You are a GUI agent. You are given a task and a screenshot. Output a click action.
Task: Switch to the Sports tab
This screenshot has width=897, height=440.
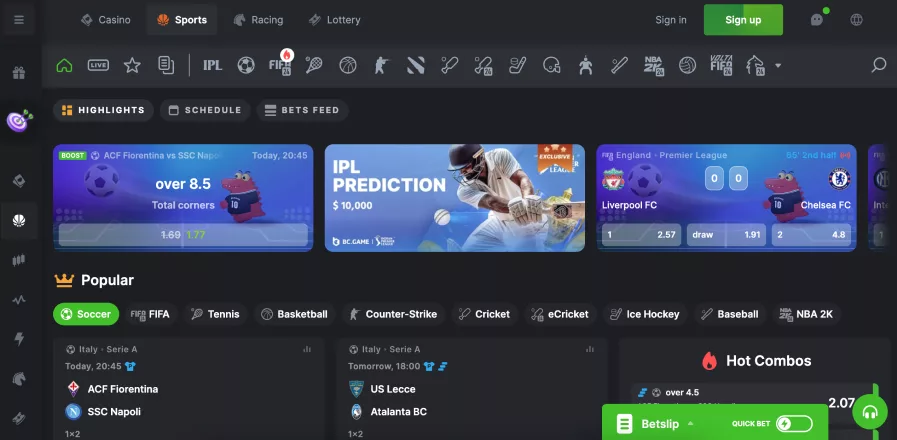point(182,20)
